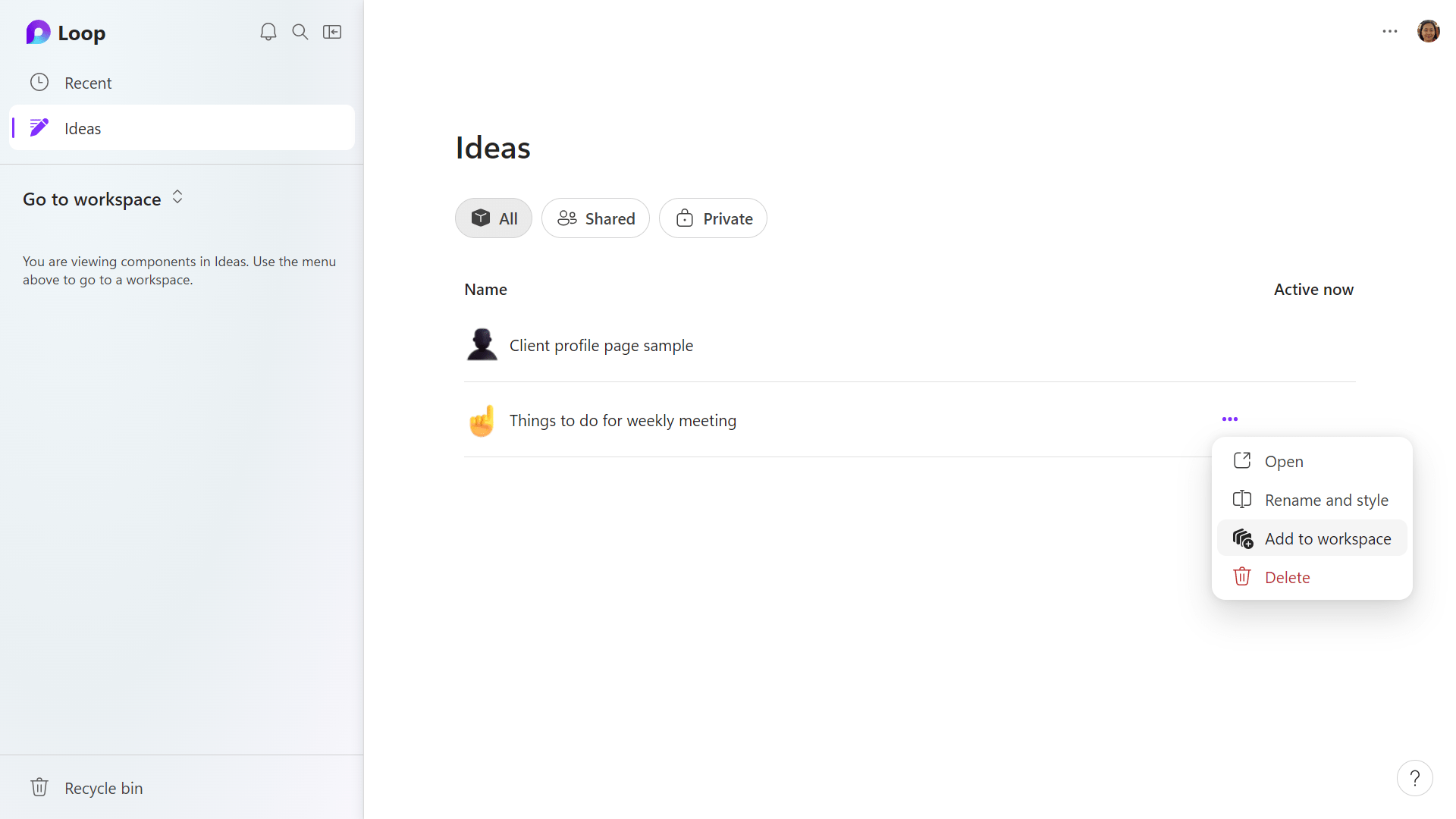The height and width of the screenshot is (819, 1456).
Task: Click the search magnifier icon
Action: [300, 32]
